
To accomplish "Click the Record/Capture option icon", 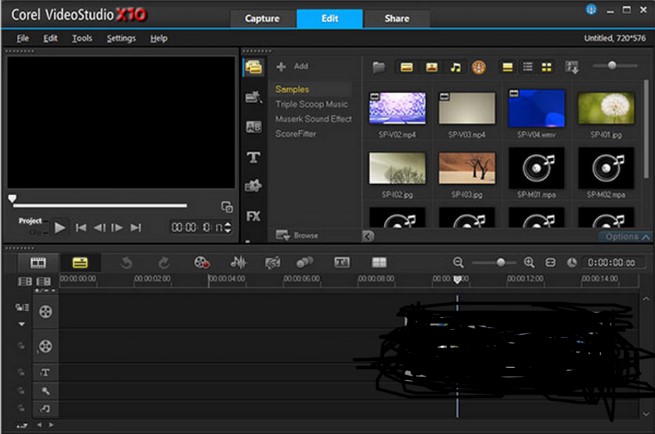I will (203, 262).
